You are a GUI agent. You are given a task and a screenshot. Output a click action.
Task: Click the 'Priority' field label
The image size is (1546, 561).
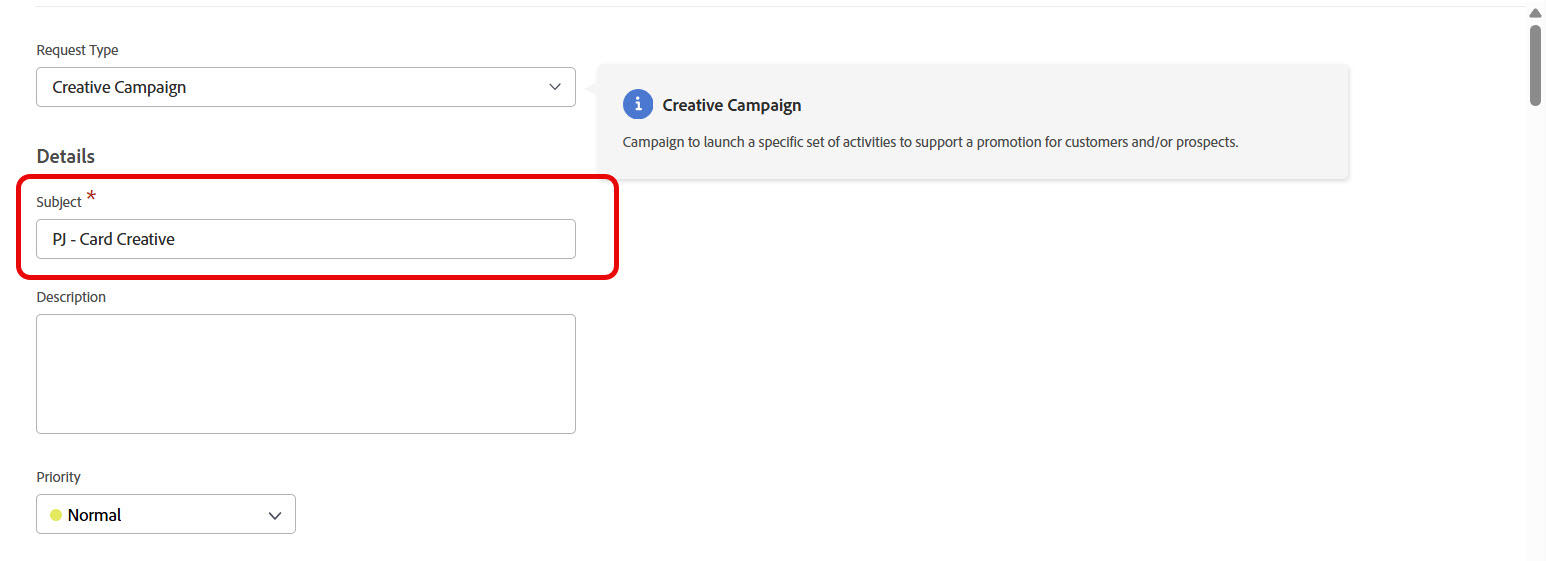[x=58, y=477]
